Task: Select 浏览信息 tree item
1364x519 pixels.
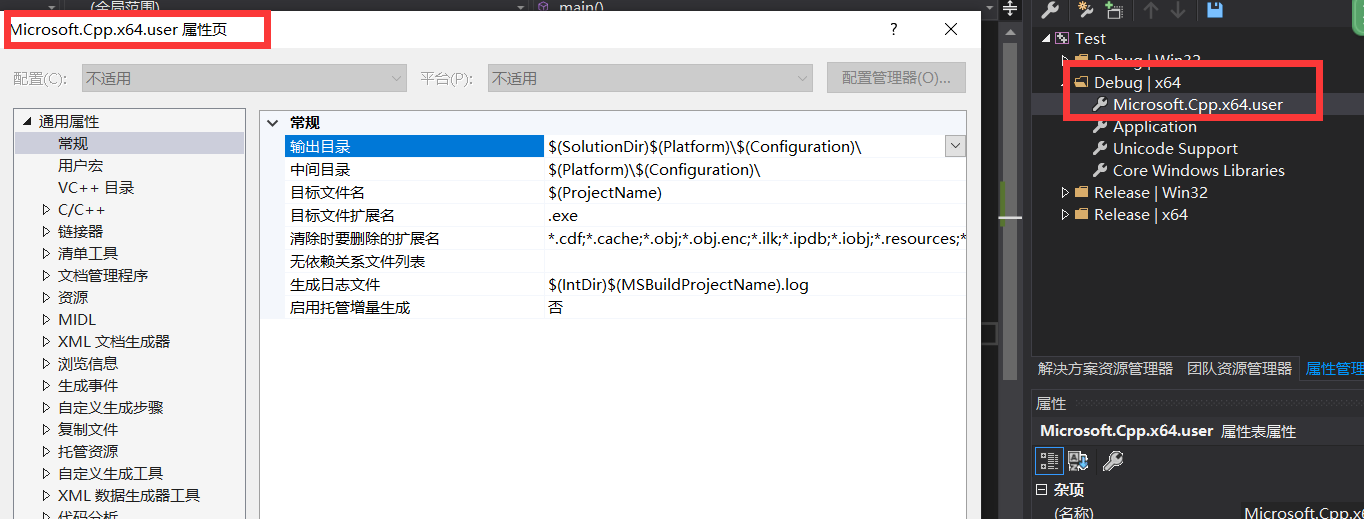Action: 88,364
